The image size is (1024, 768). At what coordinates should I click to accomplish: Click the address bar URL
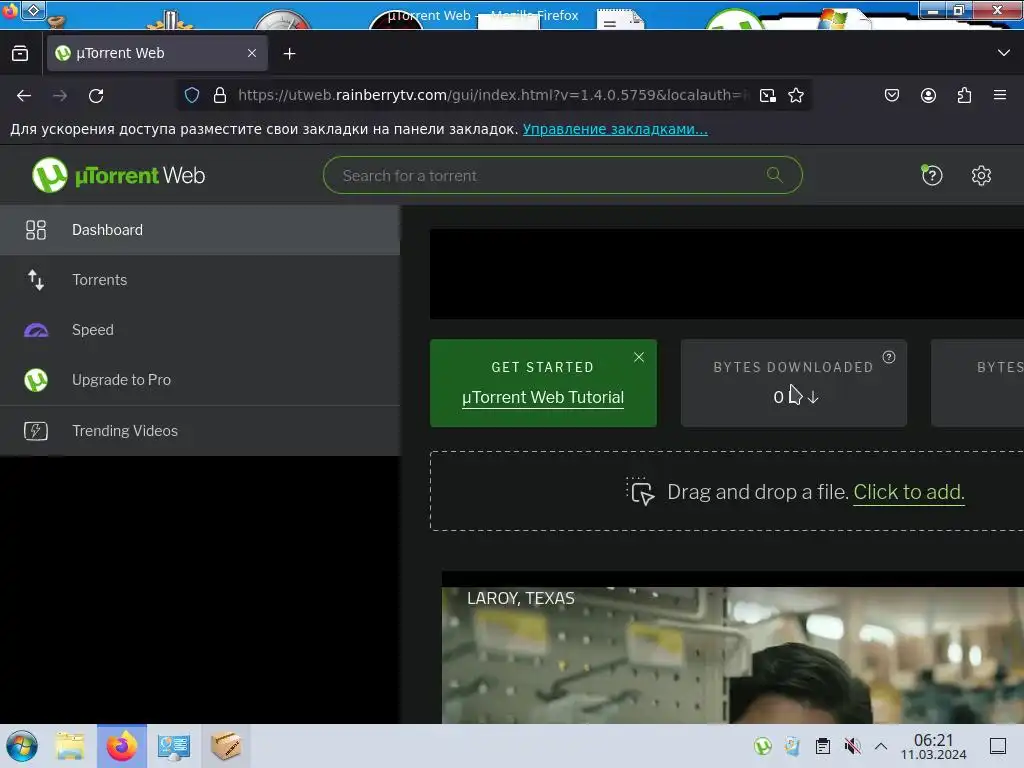494,95
